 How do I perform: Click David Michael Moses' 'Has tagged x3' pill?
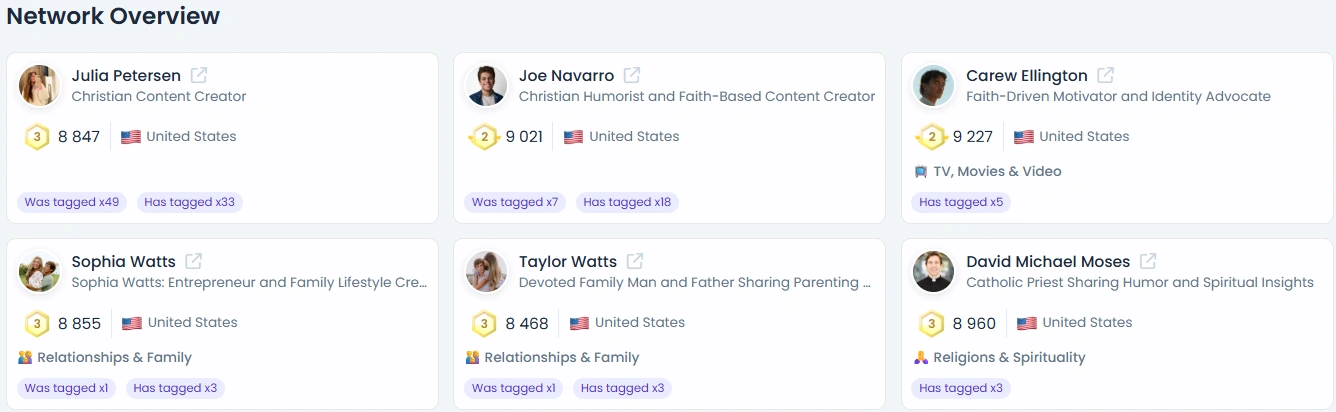point(961,388)
